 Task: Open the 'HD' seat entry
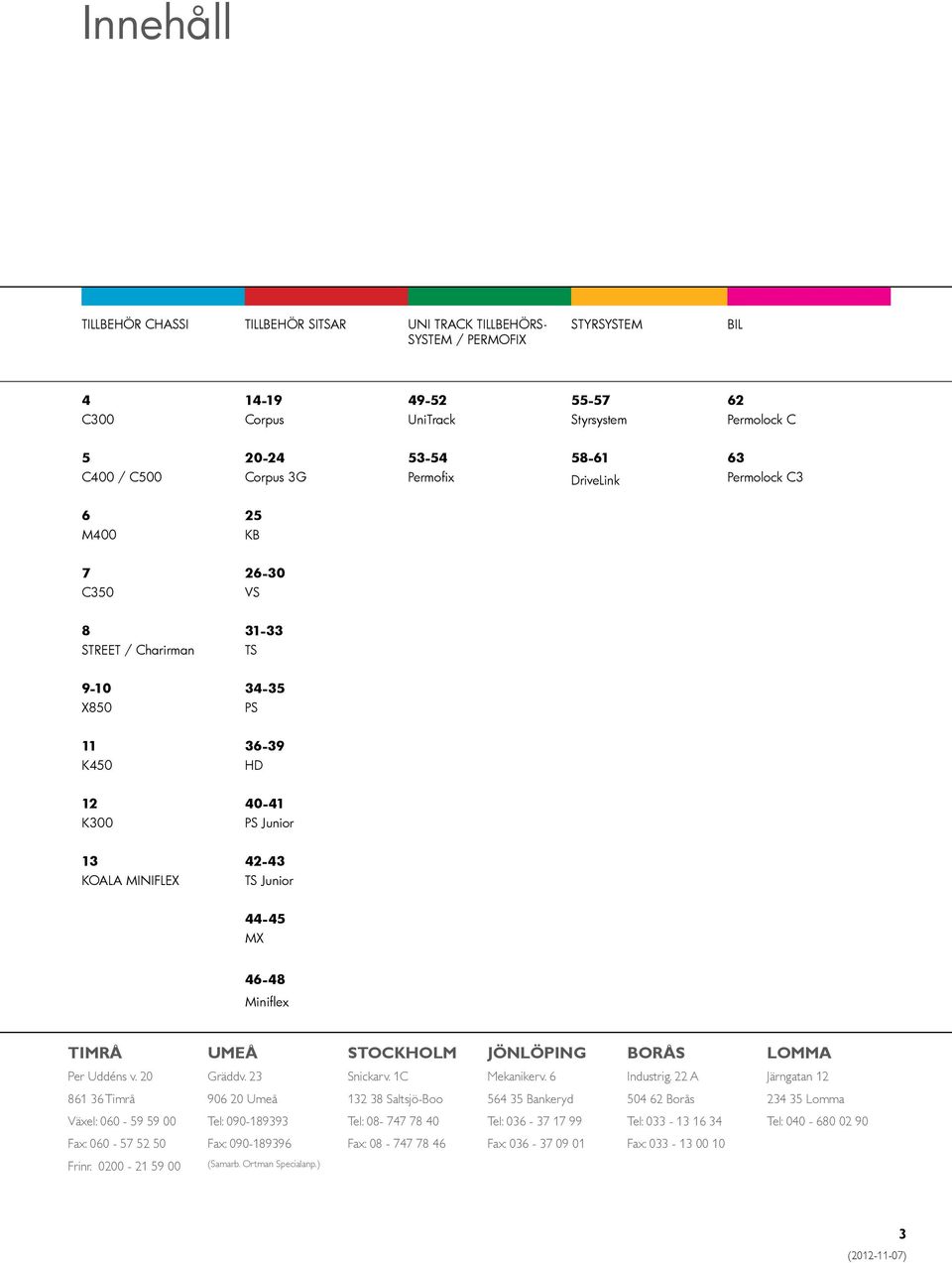254,765
